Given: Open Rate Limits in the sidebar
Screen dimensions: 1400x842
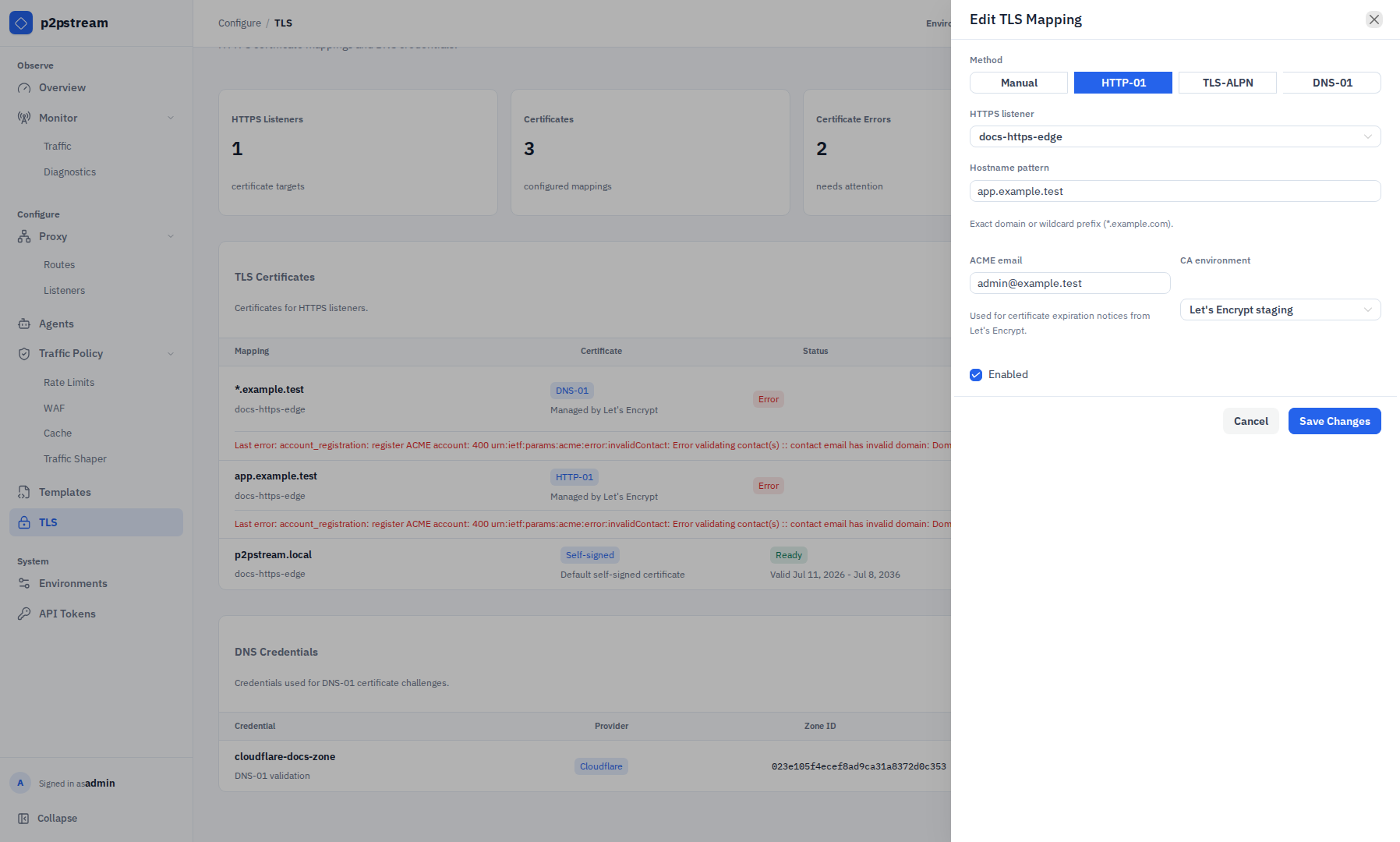Looking at the screenshot, I should [69, 382].
